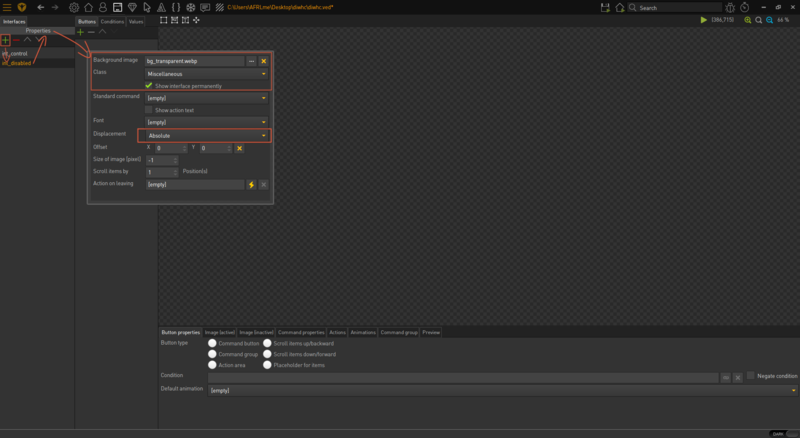800x438 pixels.
Task: Open the game settings gear icon
Action: (74, 7)
